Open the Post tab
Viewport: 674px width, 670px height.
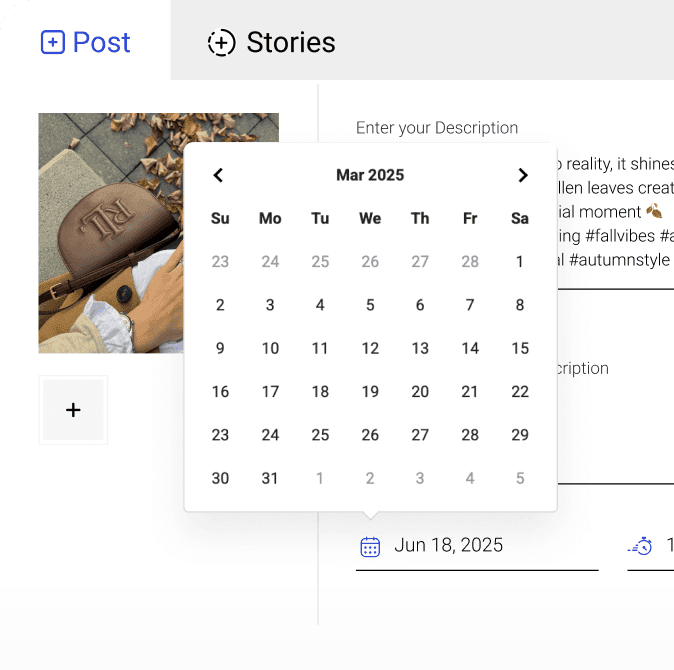tap(86, 43)
